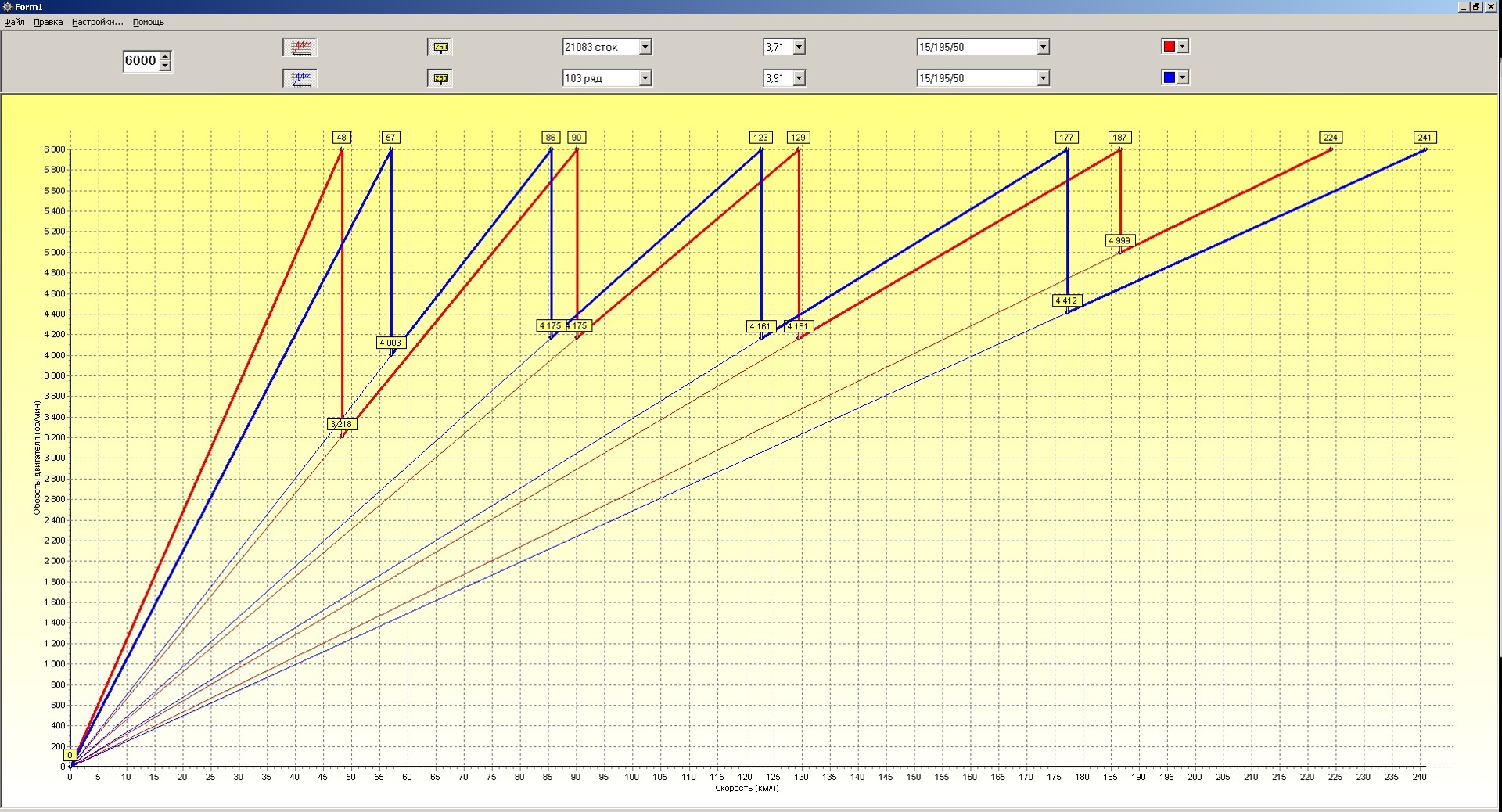This screenshot has width=1502, height=812.
Task: Toggle the top-row 250 value-labels icon
Action: coord(440,47)
